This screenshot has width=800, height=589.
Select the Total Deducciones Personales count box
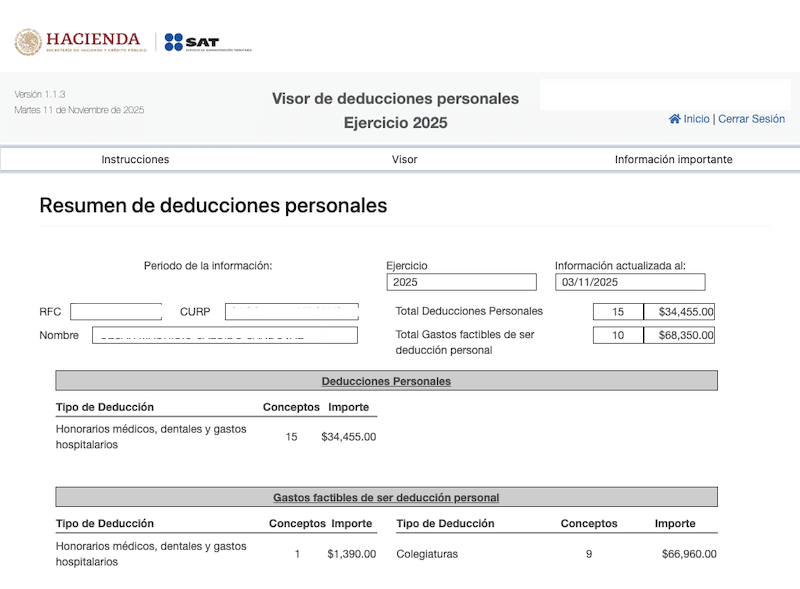point(619,311)
